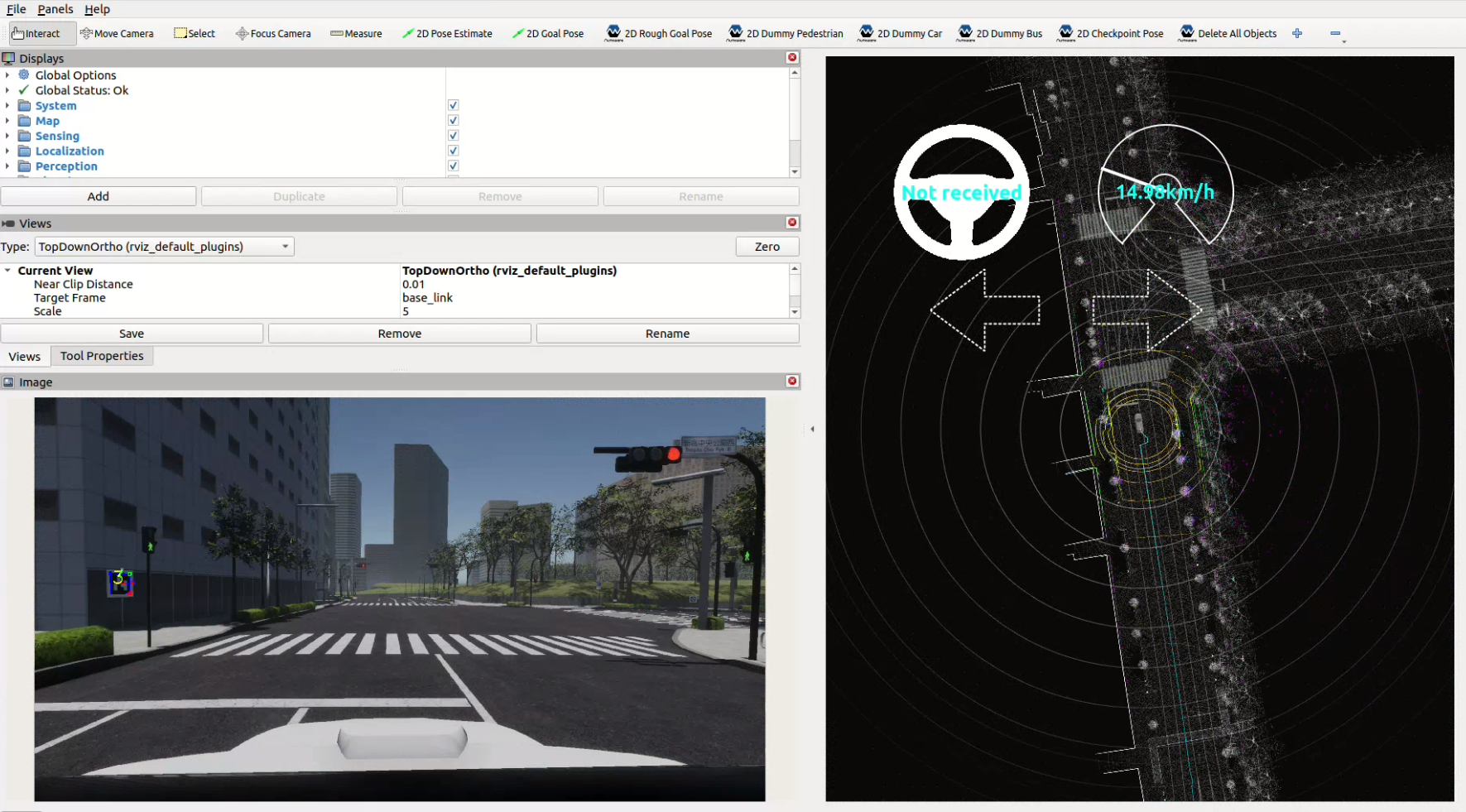Toggle the Perception display checkbox
This screenshot has height=812, width=1466.
[453, 166]
